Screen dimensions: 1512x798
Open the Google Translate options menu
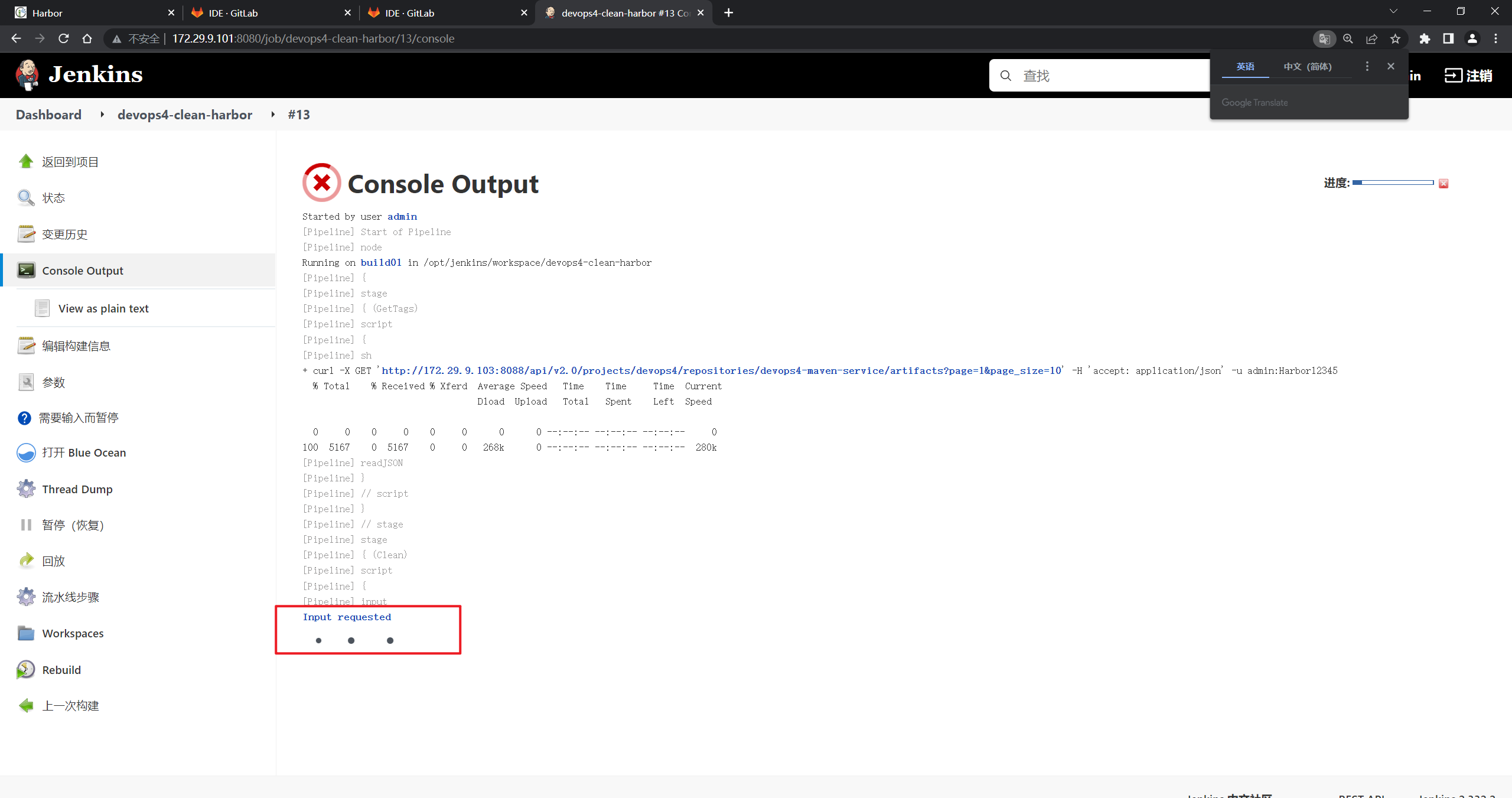(1367, 66)
